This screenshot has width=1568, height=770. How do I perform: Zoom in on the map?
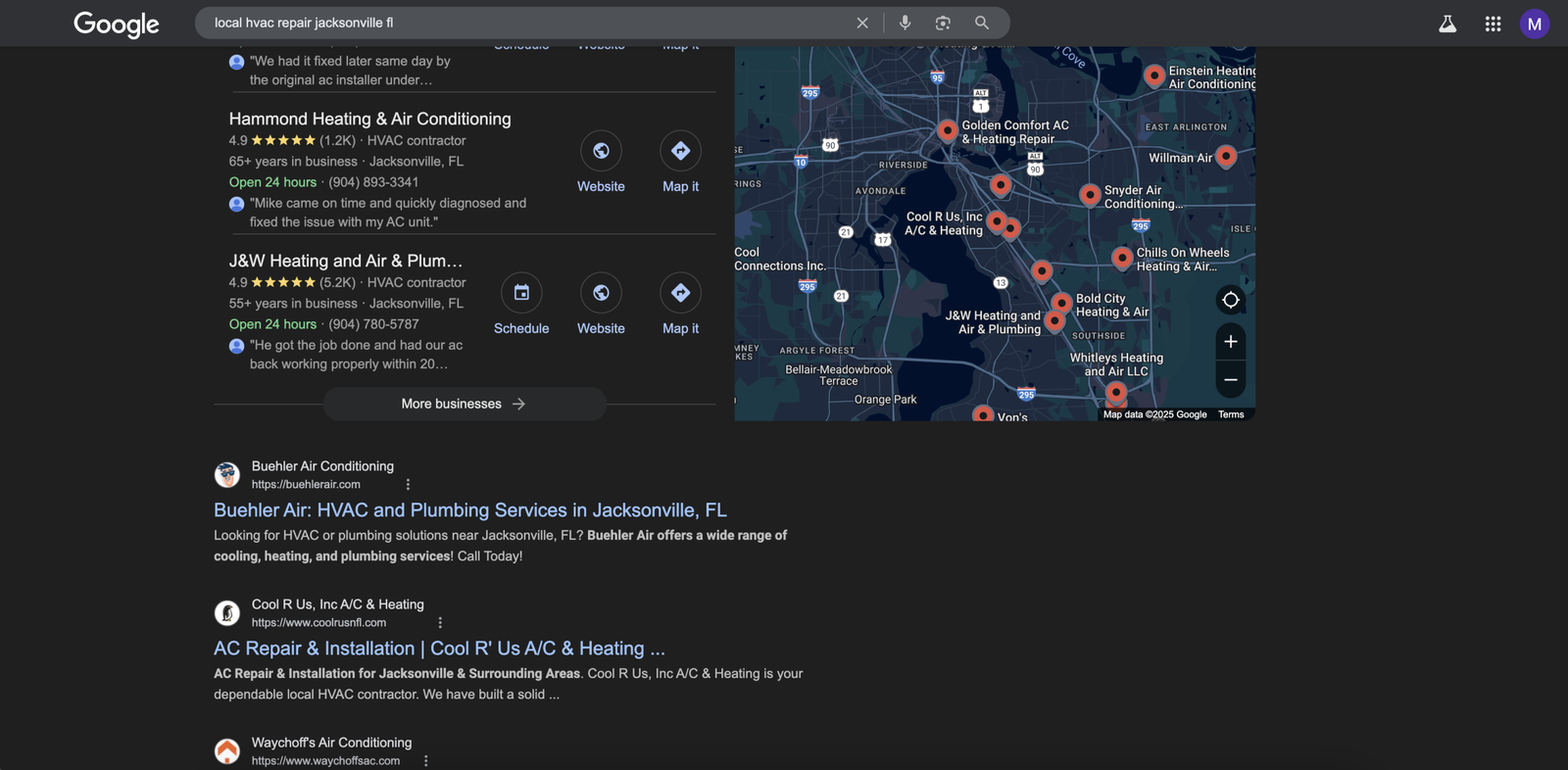click(x=1230, y=342)
